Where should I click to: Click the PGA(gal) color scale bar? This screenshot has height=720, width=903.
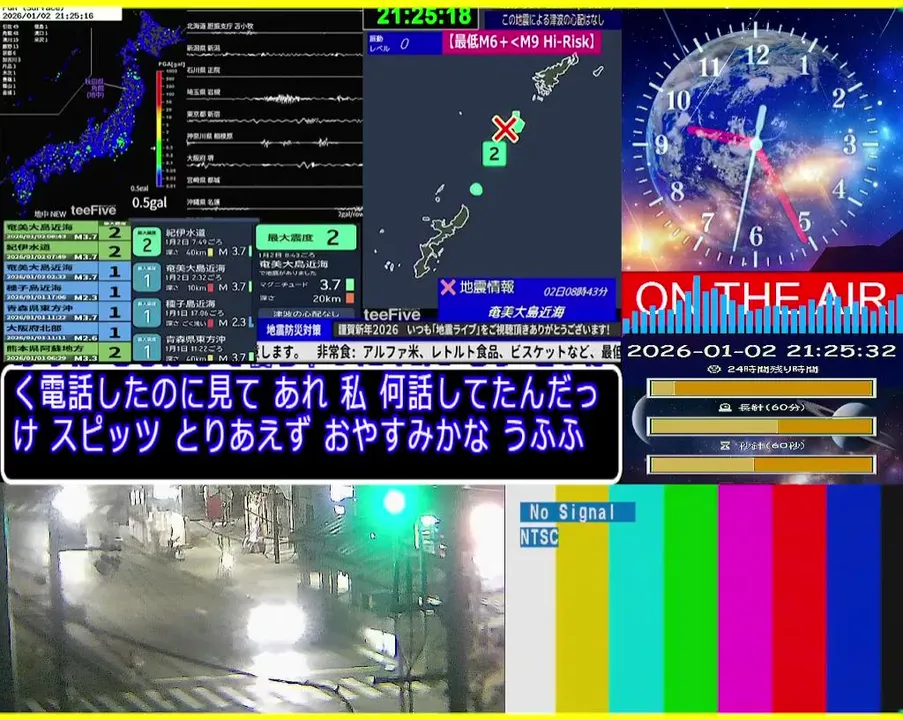point(160,128)
